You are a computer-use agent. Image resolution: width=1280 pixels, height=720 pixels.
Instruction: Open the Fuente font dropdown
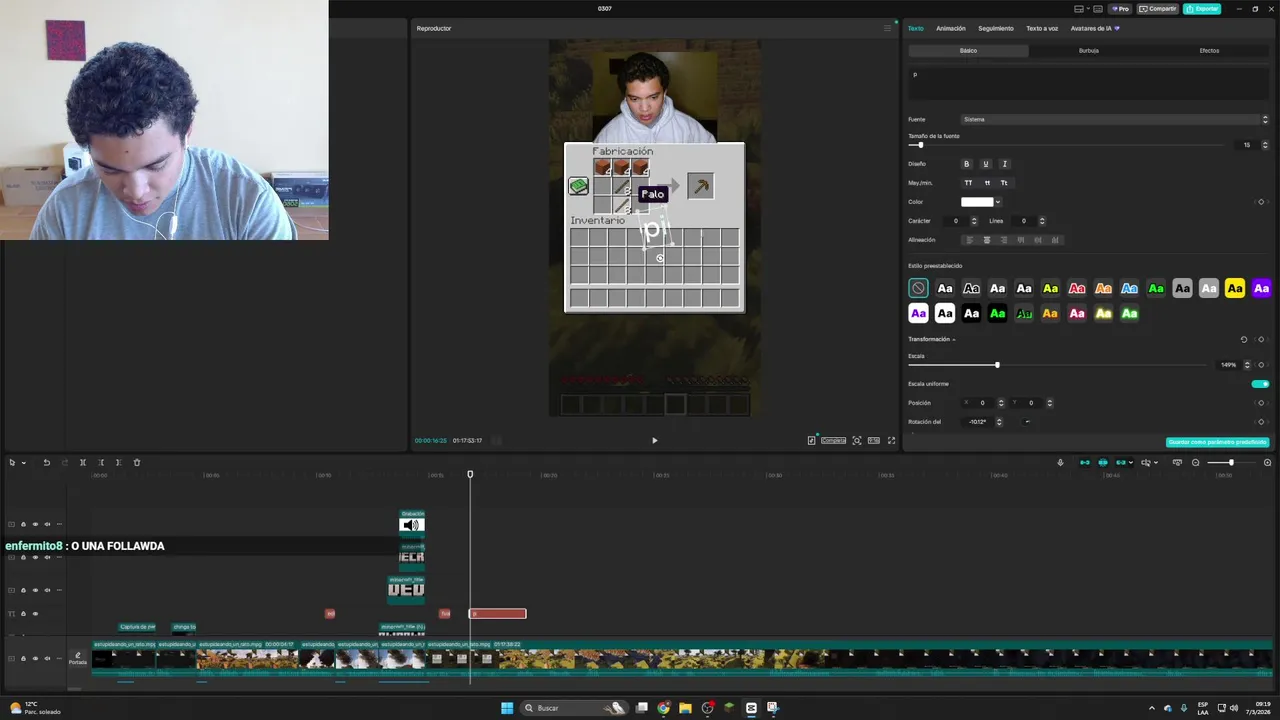tap(1115, 119)
